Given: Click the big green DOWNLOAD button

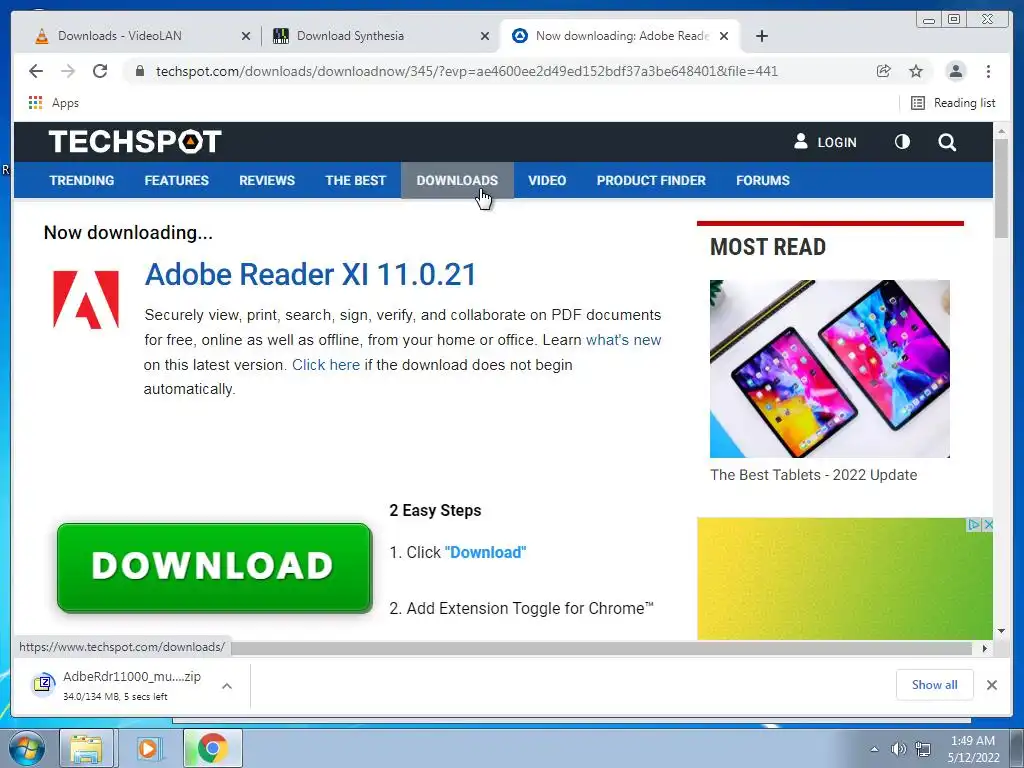Looking at the screenshot, I should (x=214, y=568).
